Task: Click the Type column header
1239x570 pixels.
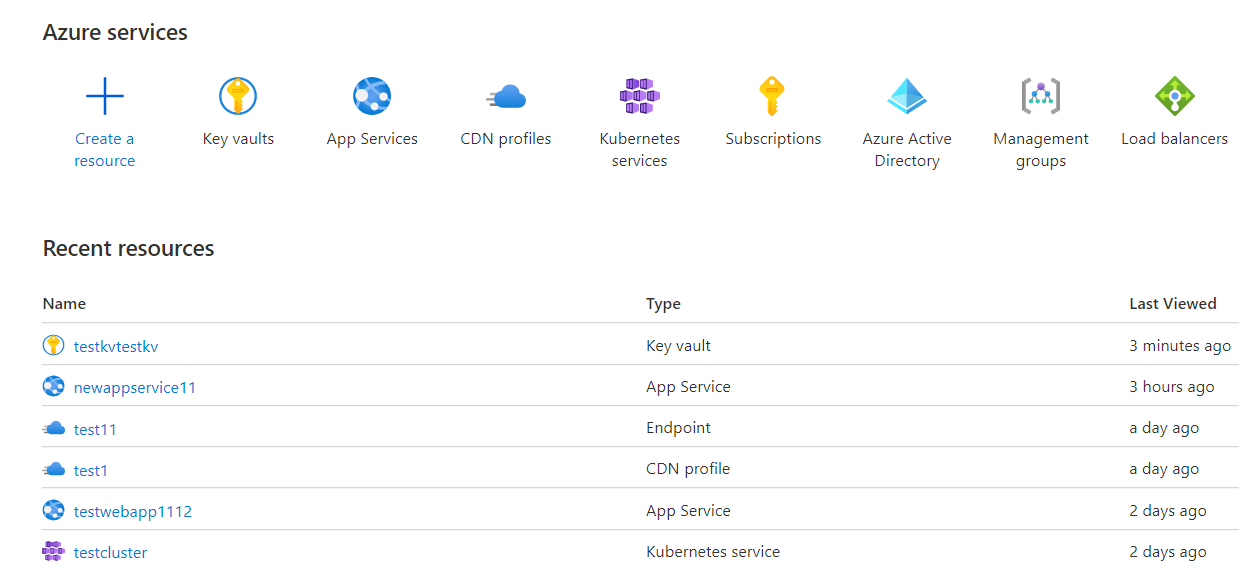Action: pyautogui.click(x=663, y=303)
